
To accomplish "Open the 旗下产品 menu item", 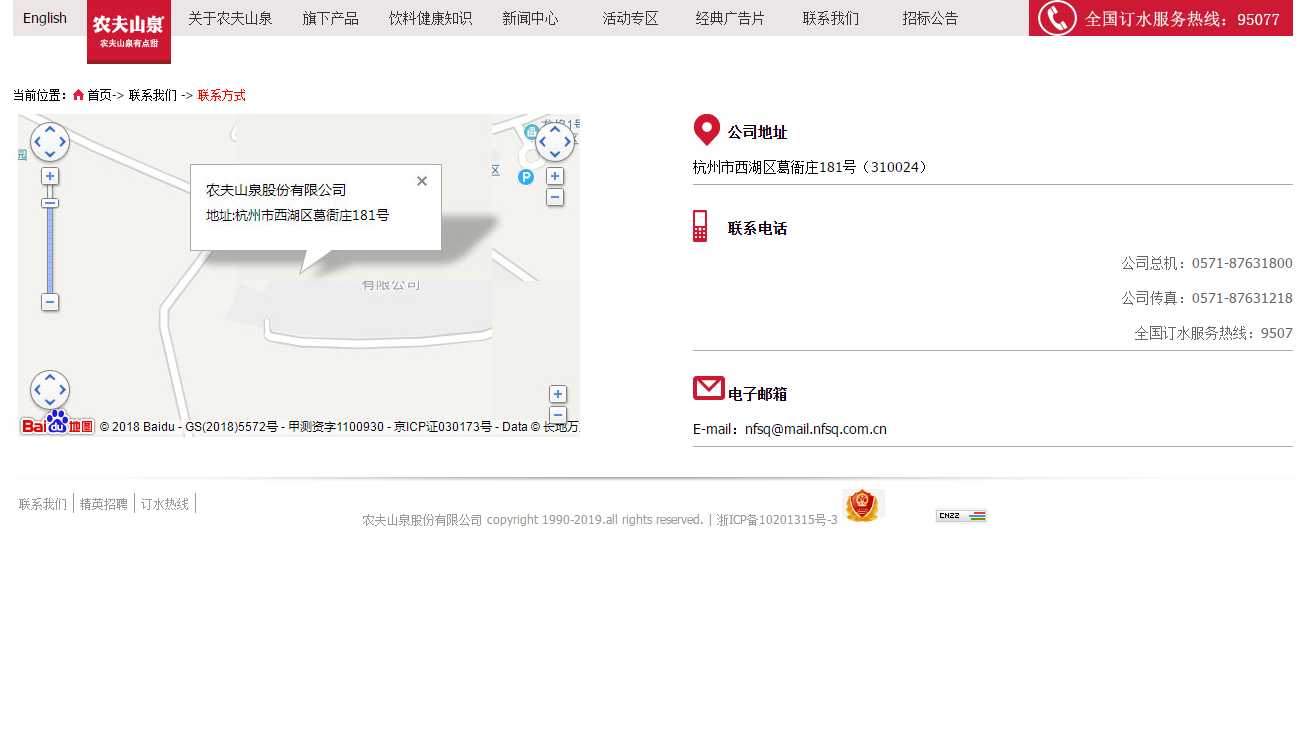I will tap(331, 18).
